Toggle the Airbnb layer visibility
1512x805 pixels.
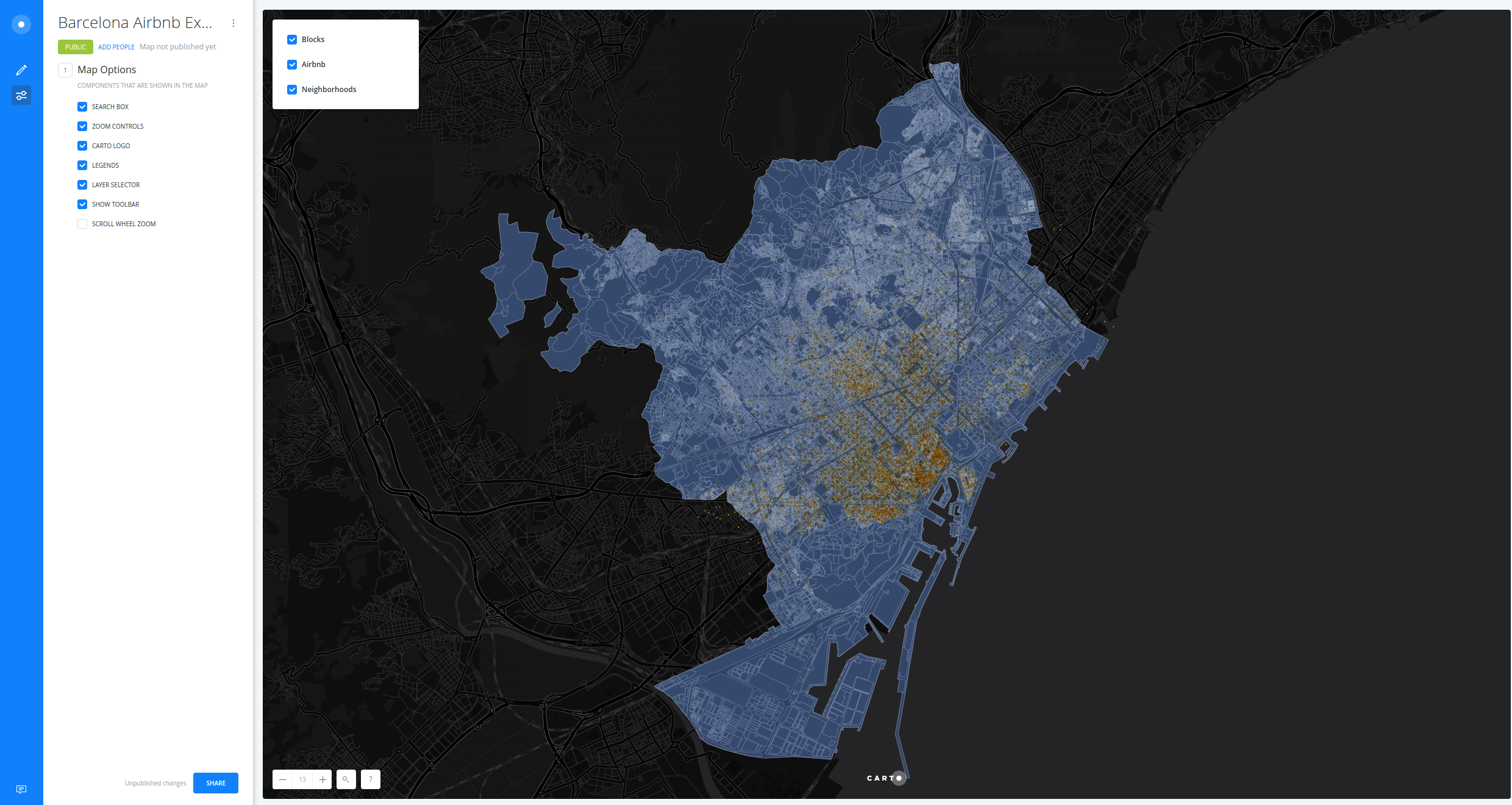(292, 64)
